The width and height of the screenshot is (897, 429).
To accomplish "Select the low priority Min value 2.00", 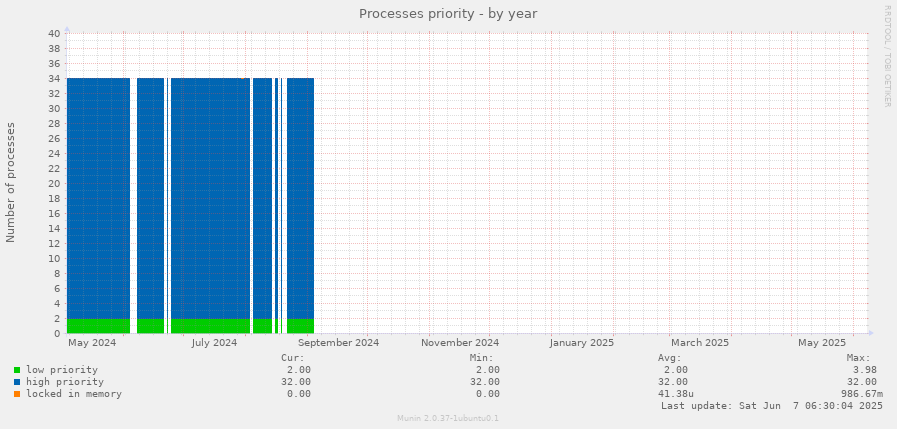I will [x=487, y=370].
